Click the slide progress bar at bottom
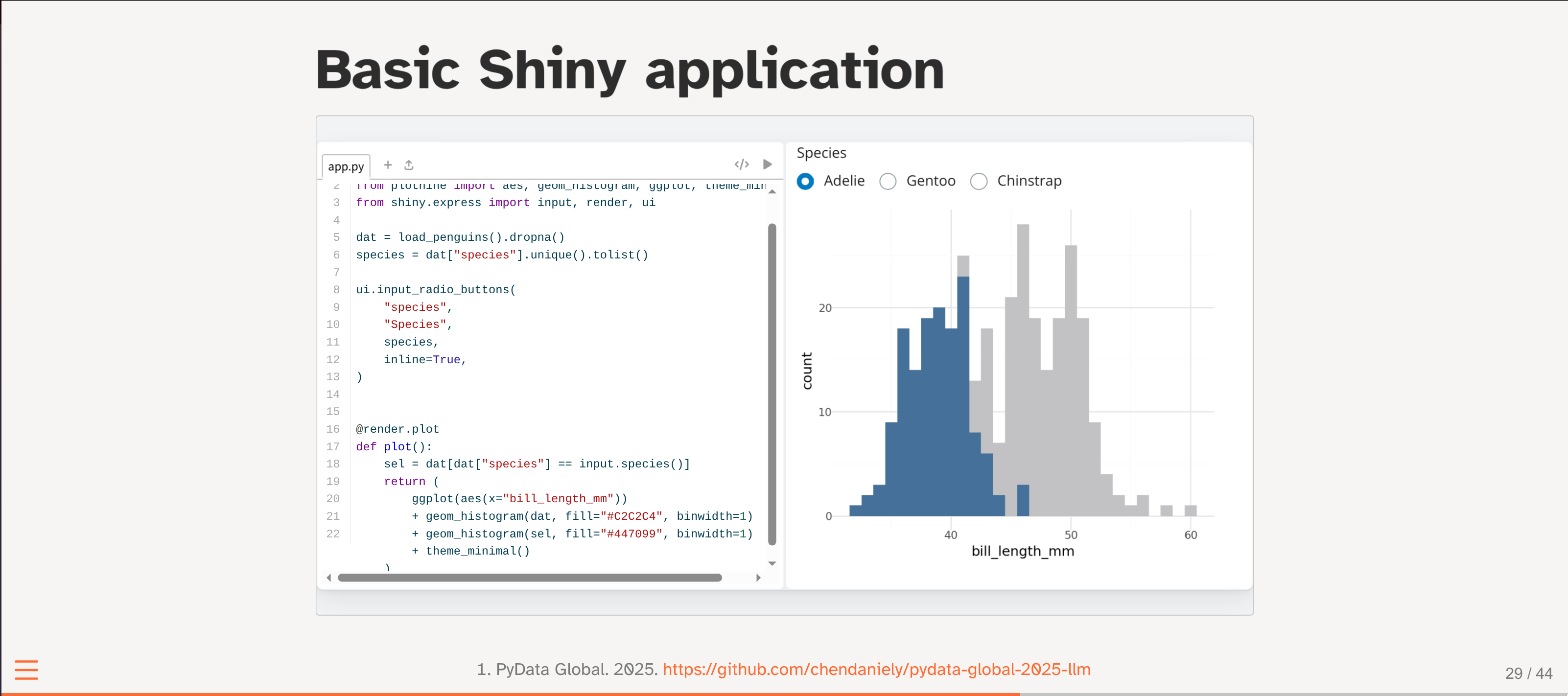 coord(784,694)
